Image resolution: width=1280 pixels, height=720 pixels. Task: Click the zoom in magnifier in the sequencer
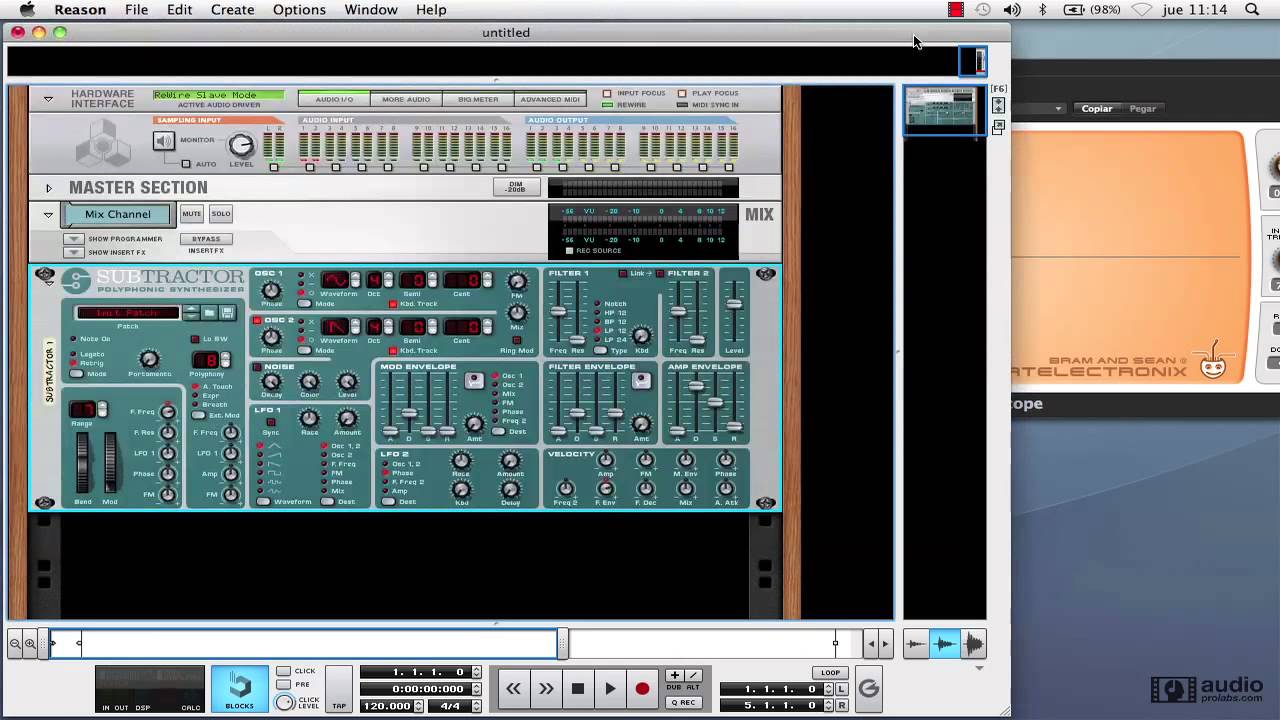(x=31, y=645)
